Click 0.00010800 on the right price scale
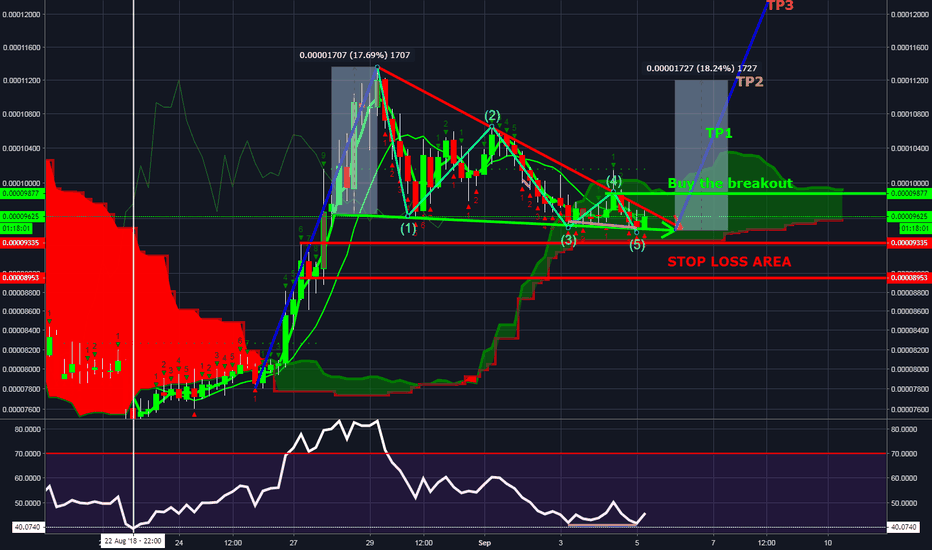The height and width of the screenshot is (550, 932). point(909,114)
